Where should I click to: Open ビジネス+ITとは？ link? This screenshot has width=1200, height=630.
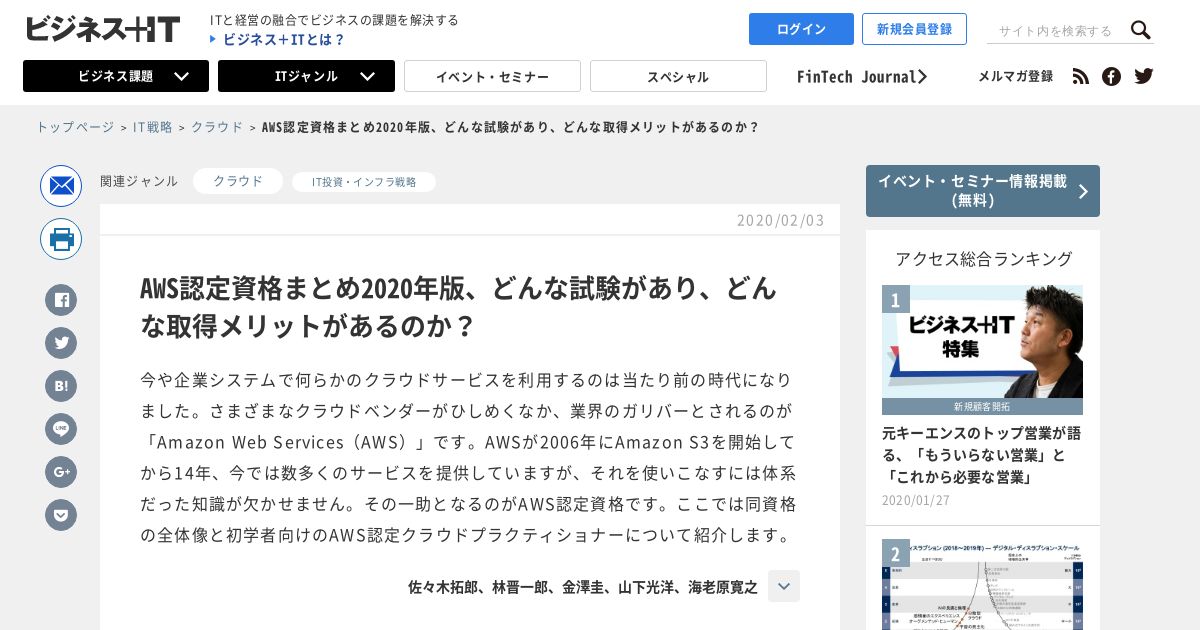point(278,39)
